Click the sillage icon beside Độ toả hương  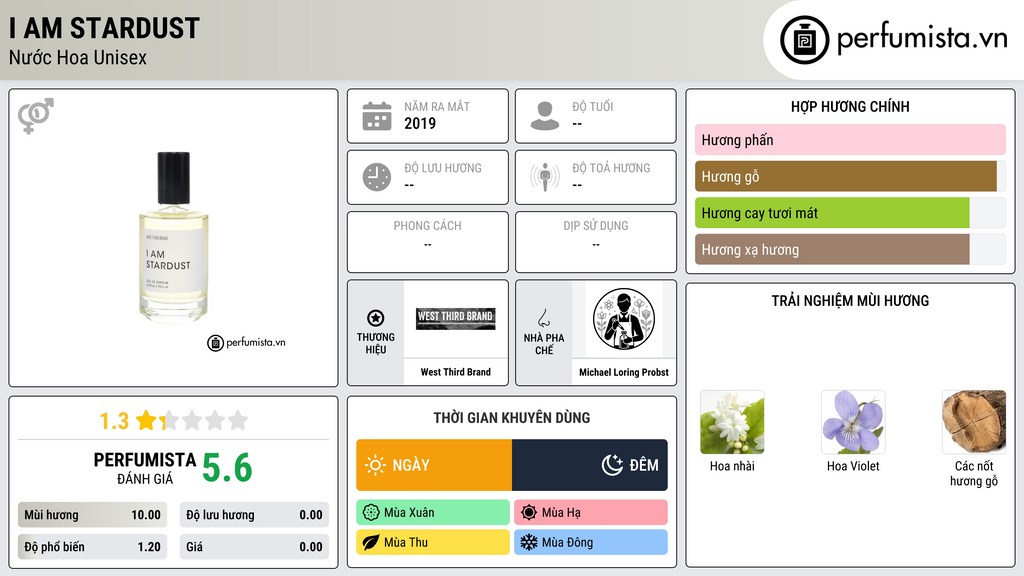(x=545, y=177)
